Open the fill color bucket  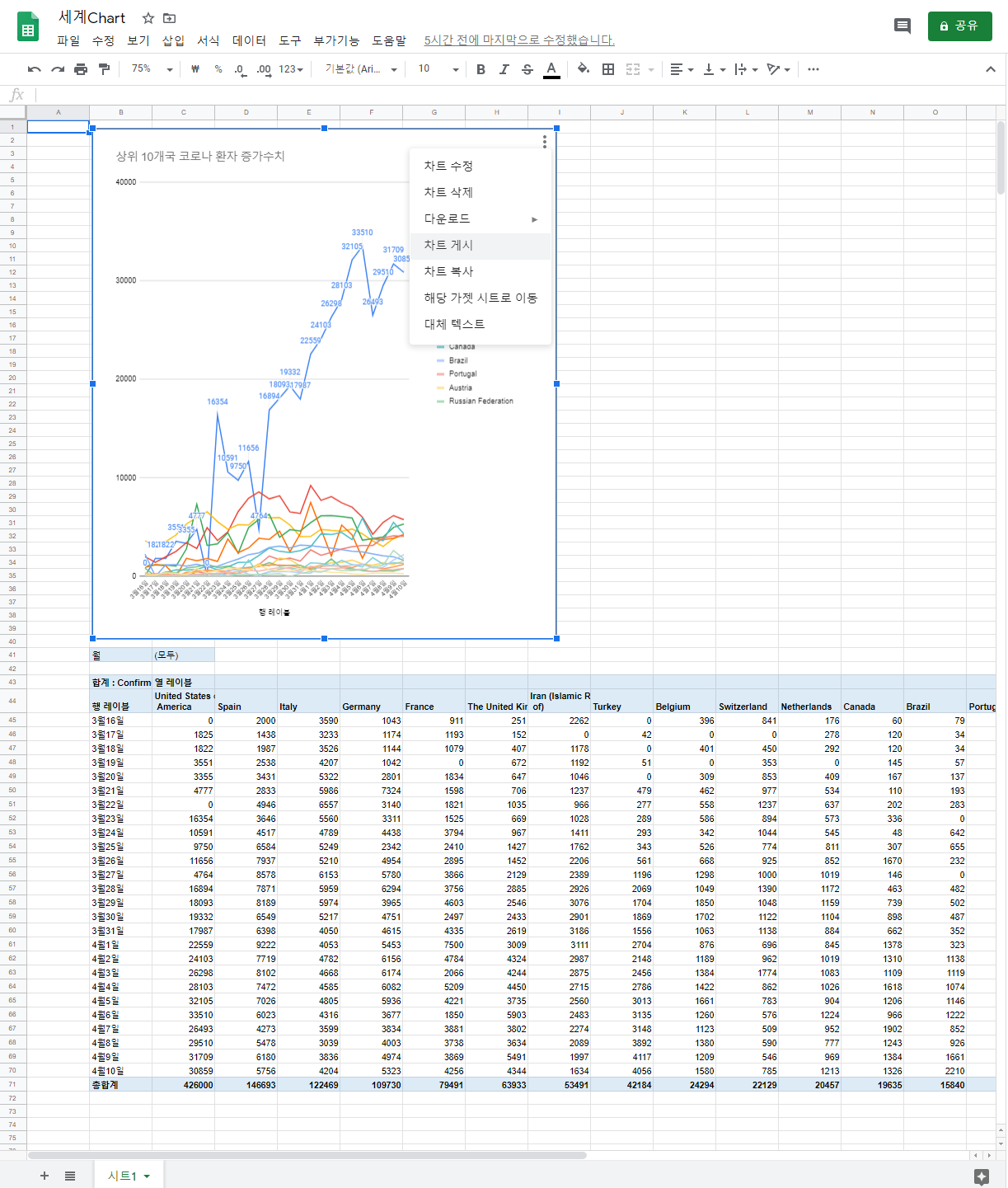(584, 69)
